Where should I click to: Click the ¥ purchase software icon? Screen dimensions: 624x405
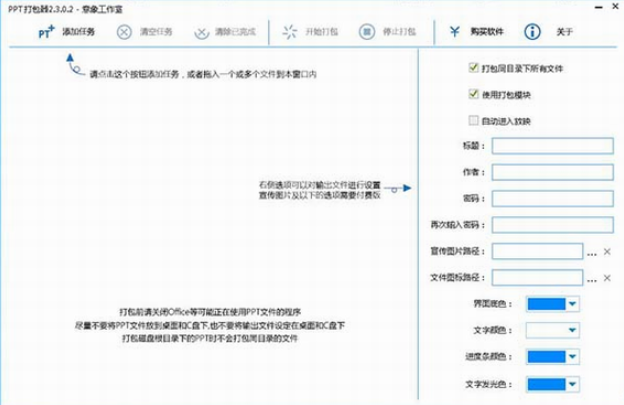point(454,31)
